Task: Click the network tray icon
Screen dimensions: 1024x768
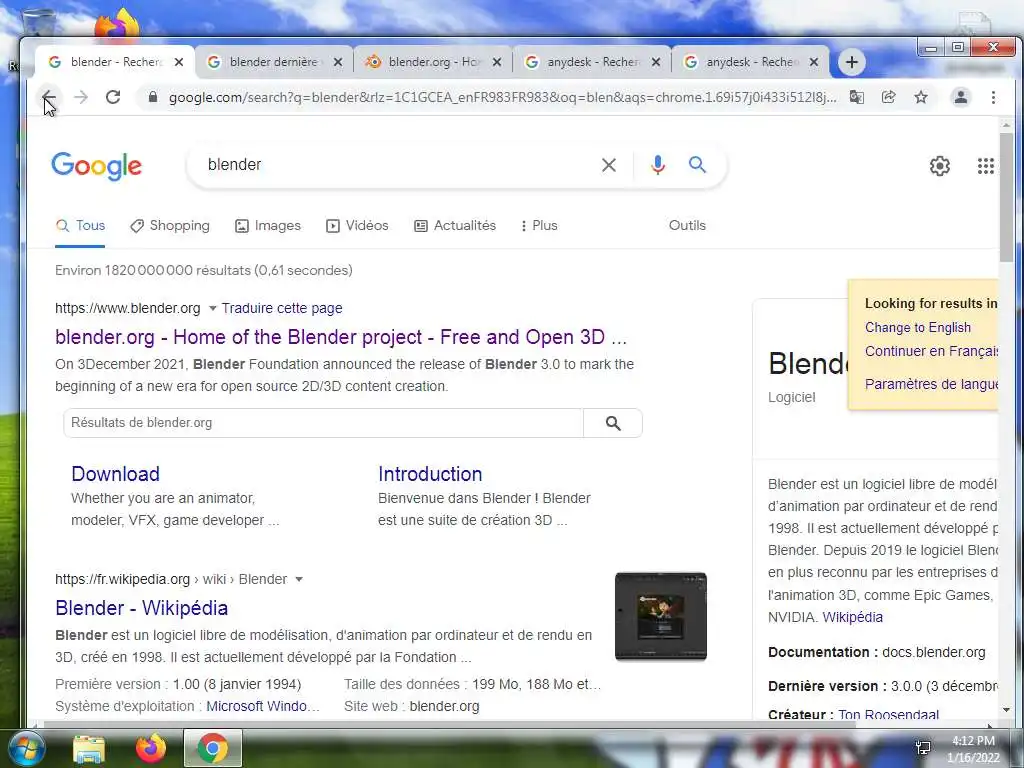Action: coord(923,748)
